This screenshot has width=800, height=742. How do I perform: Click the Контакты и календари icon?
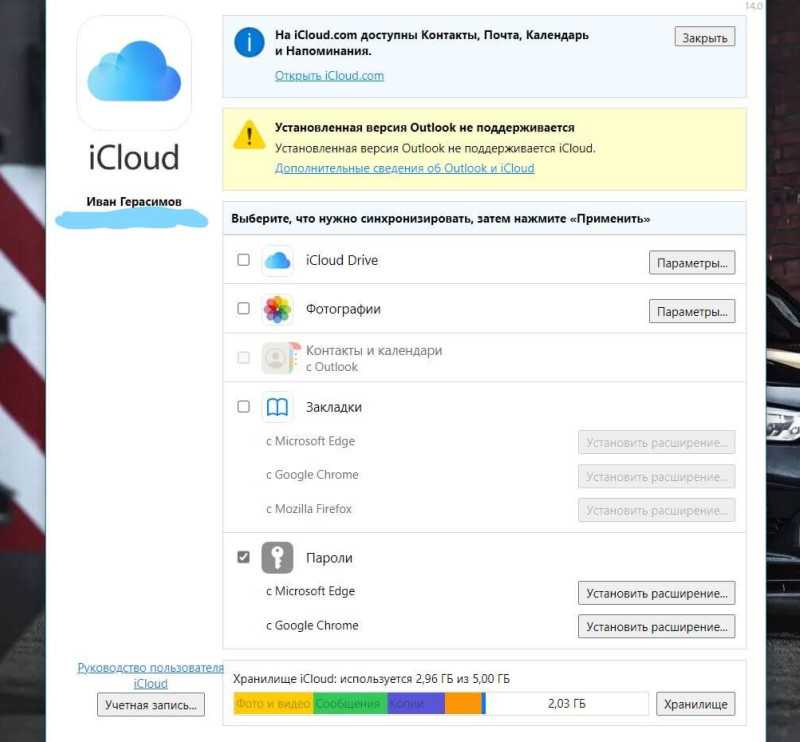click(280, 358)
